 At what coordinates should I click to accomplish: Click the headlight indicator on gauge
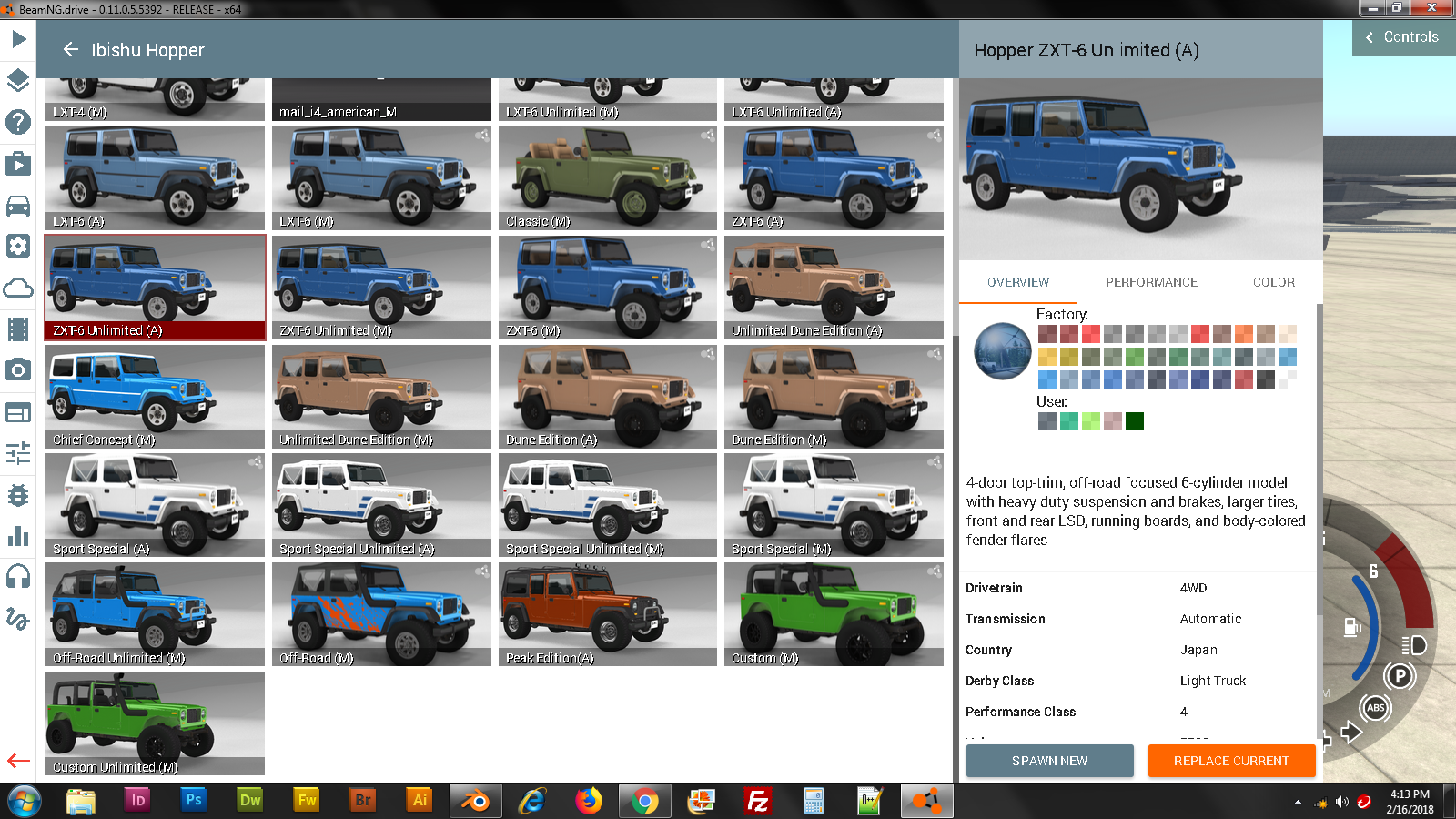(x=1413, y=645)
